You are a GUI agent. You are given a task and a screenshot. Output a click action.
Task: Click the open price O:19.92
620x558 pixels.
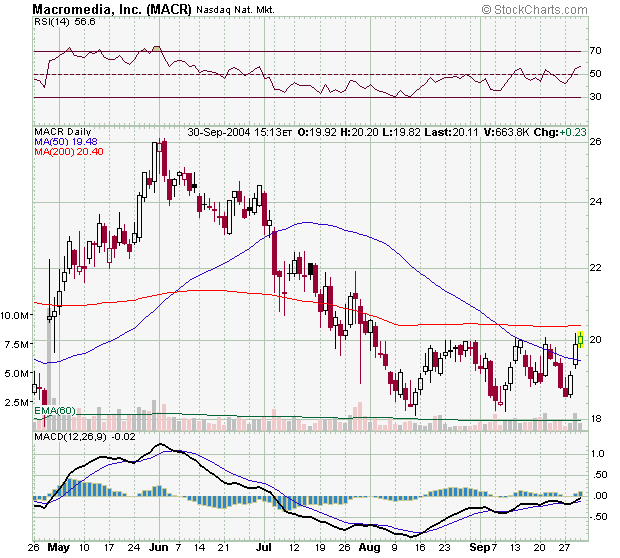(x=317, y=132)
